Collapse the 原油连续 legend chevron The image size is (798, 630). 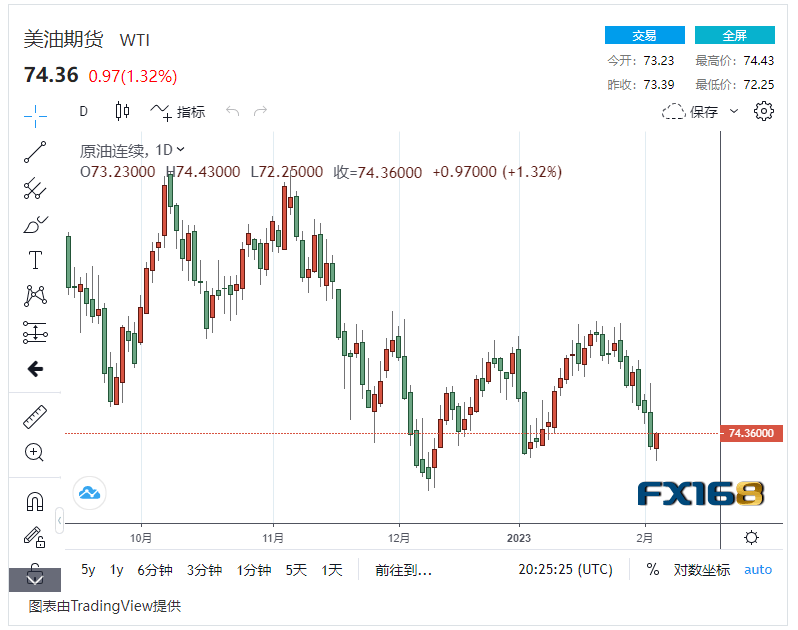coord(180,150)
